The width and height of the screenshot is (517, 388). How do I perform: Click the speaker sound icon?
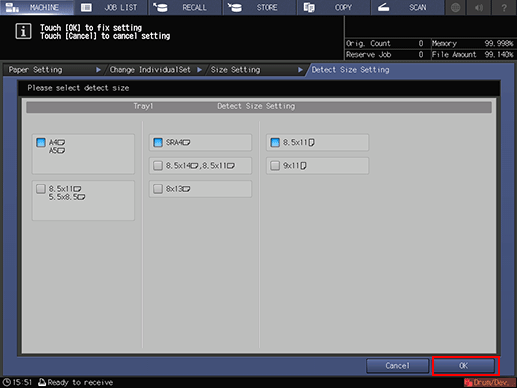click(x=479, y=7)
